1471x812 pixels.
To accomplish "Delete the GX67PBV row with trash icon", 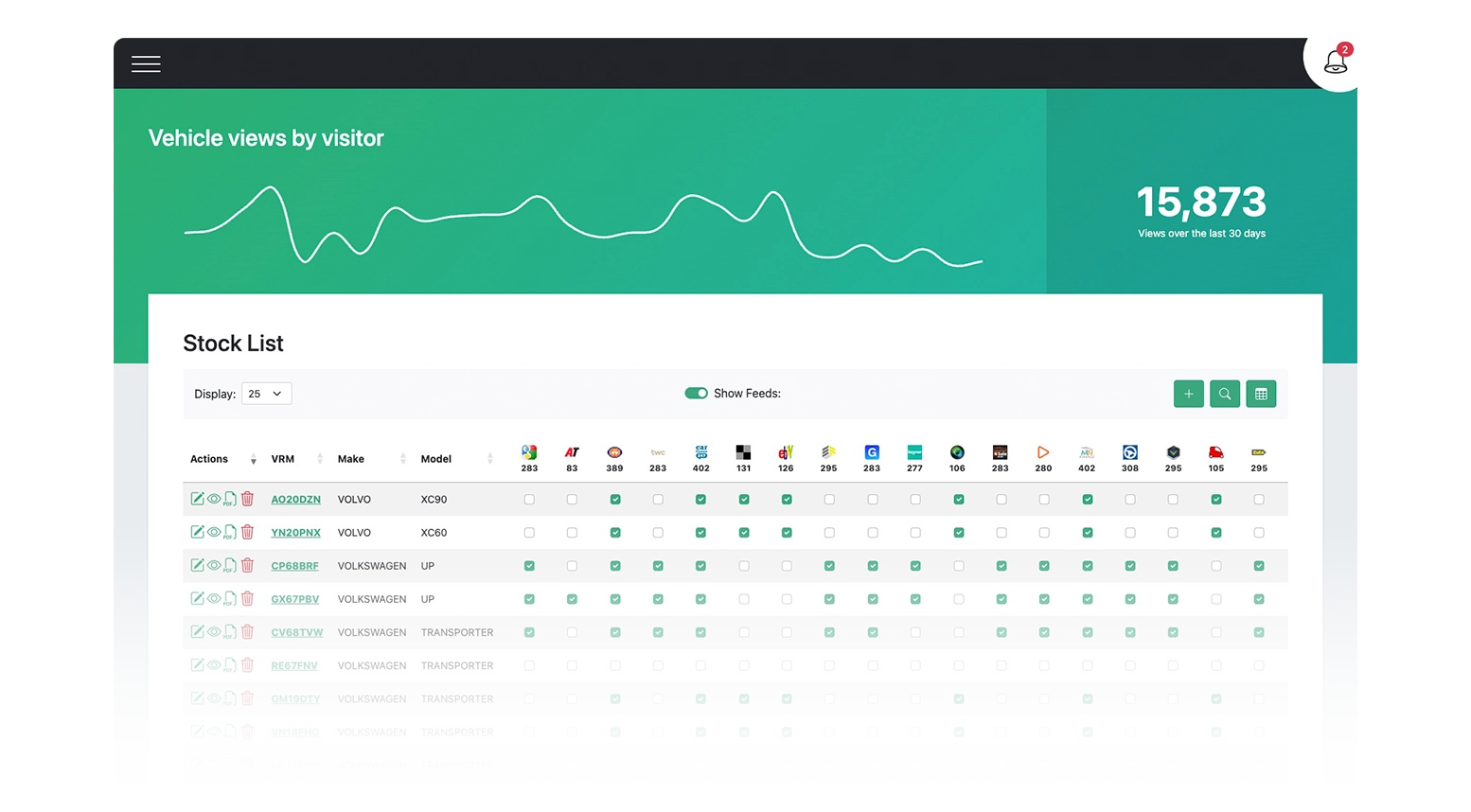I will (247, 598).
